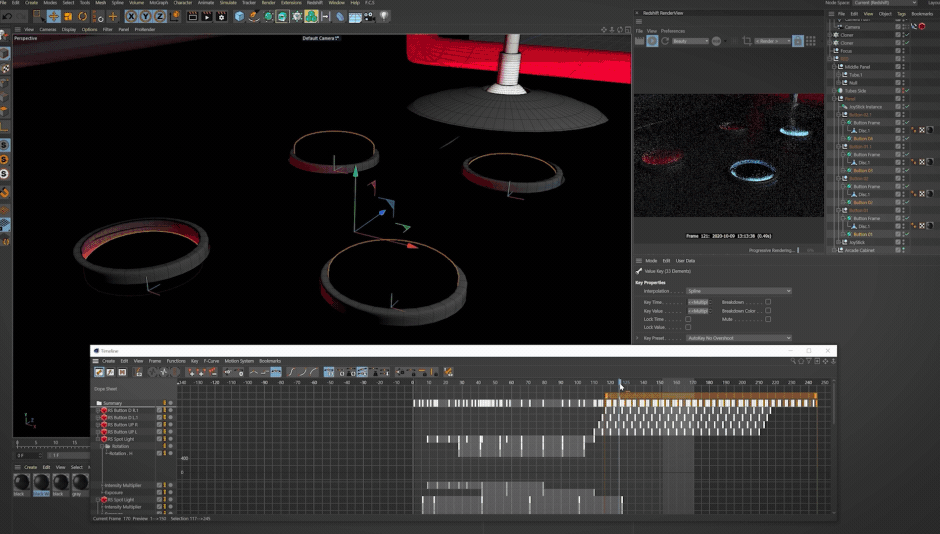Collapse the Rotation folder in Timeline

[x=101, y=446]
